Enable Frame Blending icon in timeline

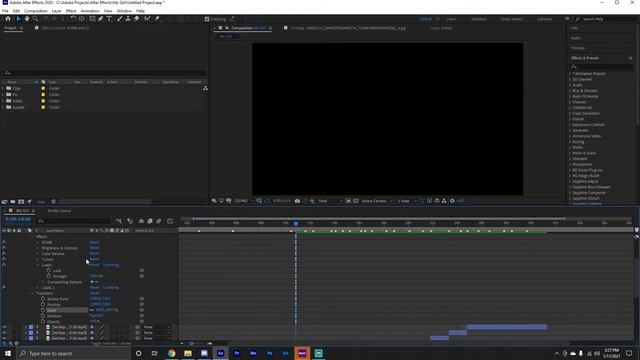point(150,221)
